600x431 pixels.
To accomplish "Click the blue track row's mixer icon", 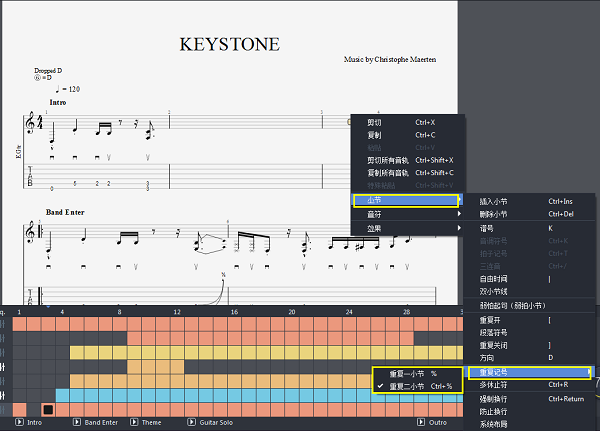I will tap(5, 395).
